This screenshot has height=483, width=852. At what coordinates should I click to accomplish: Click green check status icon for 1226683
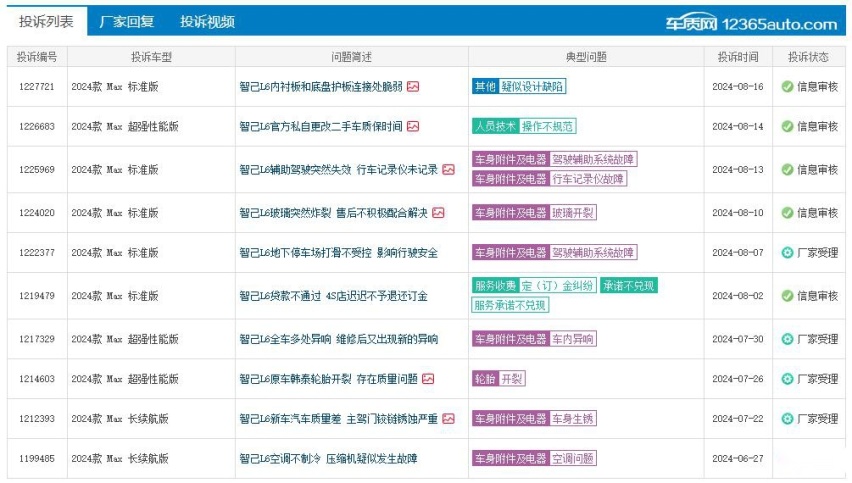pos(787,126)
